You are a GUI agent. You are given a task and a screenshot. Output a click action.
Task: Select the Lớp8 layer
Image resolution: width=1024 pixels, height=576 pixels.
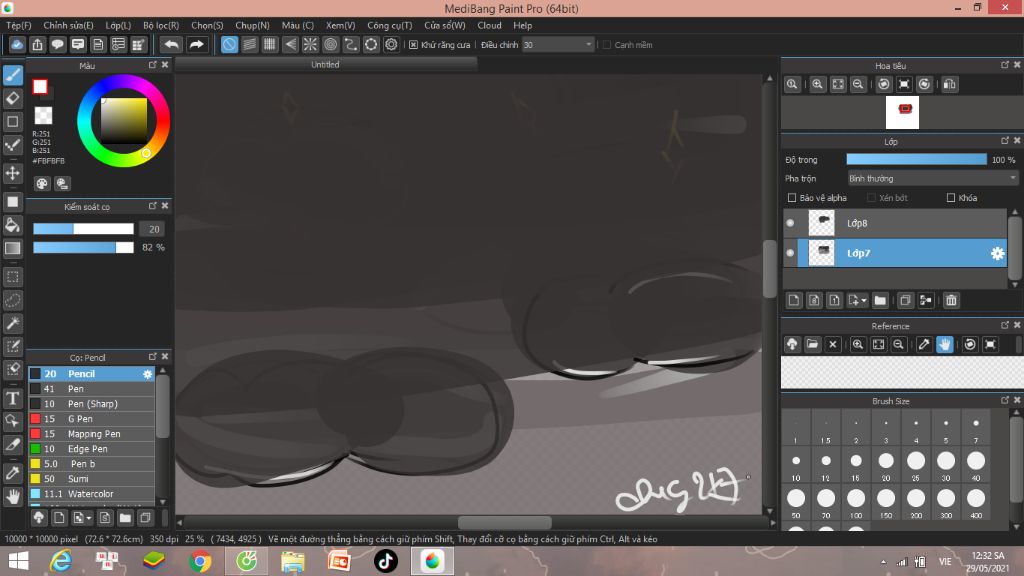point(895,223)
